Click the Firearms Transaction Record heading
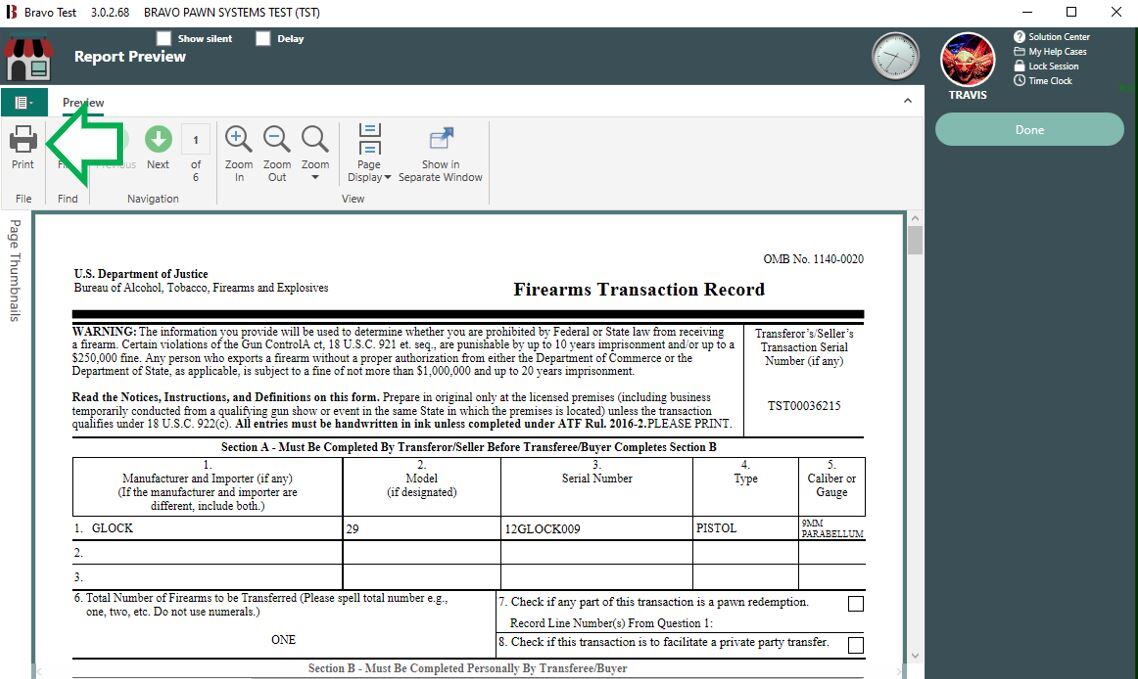Image resolution: width=1138 pixels, height=679 pixels. [x=639, y=289]
